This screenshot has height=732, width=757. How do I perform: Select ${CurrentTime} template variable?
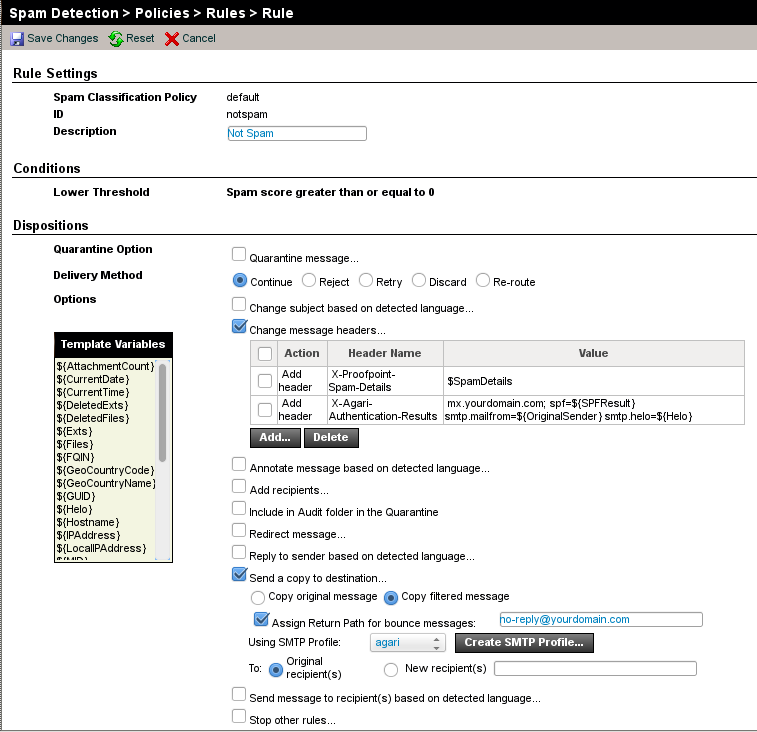[x=93, y=392]
